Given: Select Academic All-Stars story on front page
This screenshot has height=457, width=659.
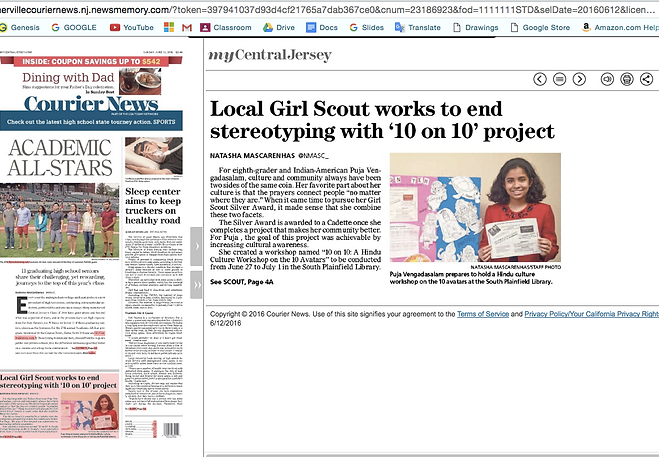Looking at the screenshot, I should pos(60,158).
